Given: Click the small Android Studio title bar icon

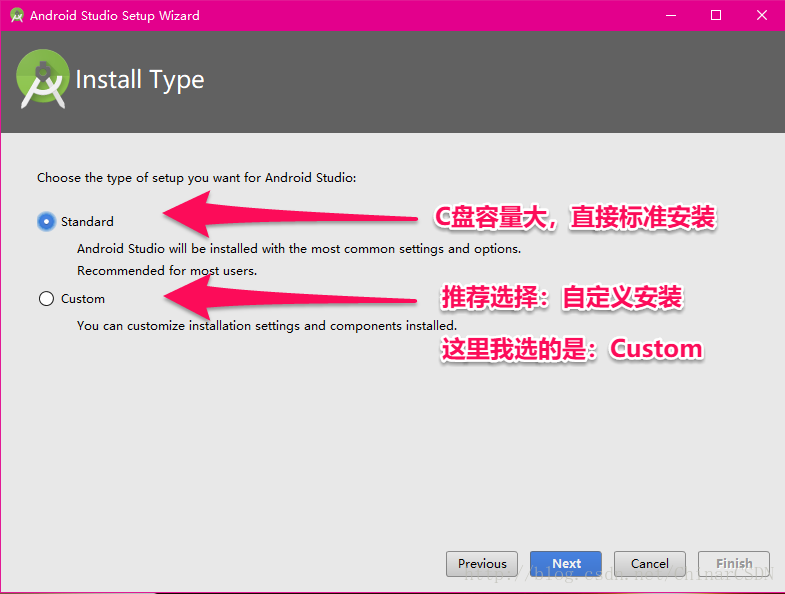Looking at the screenshot, I should pyautogui.click(x=17, y=16).
